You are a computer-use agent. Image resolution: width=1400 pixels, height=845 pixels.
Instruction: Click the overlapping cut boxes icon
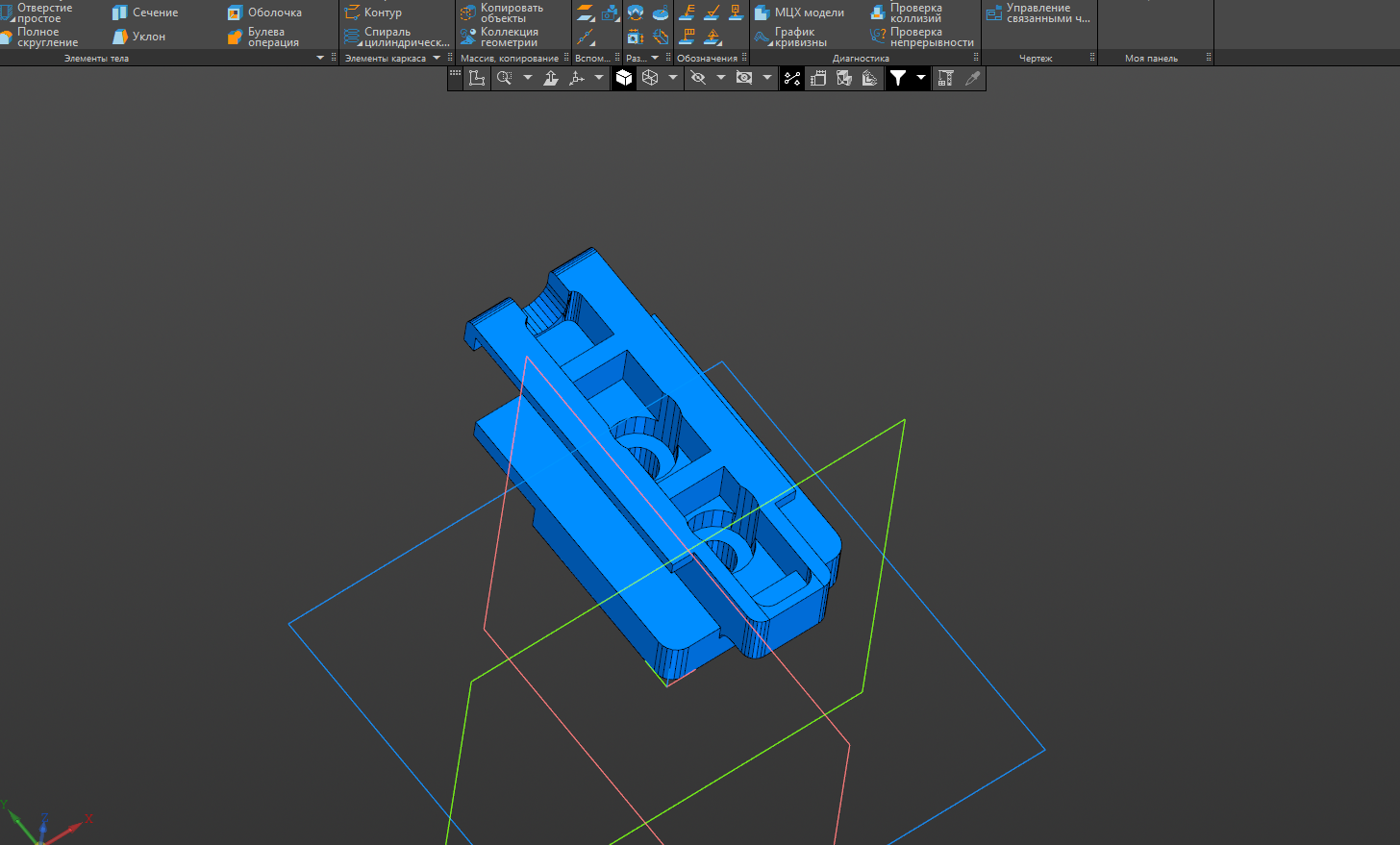tap(843, 78)
